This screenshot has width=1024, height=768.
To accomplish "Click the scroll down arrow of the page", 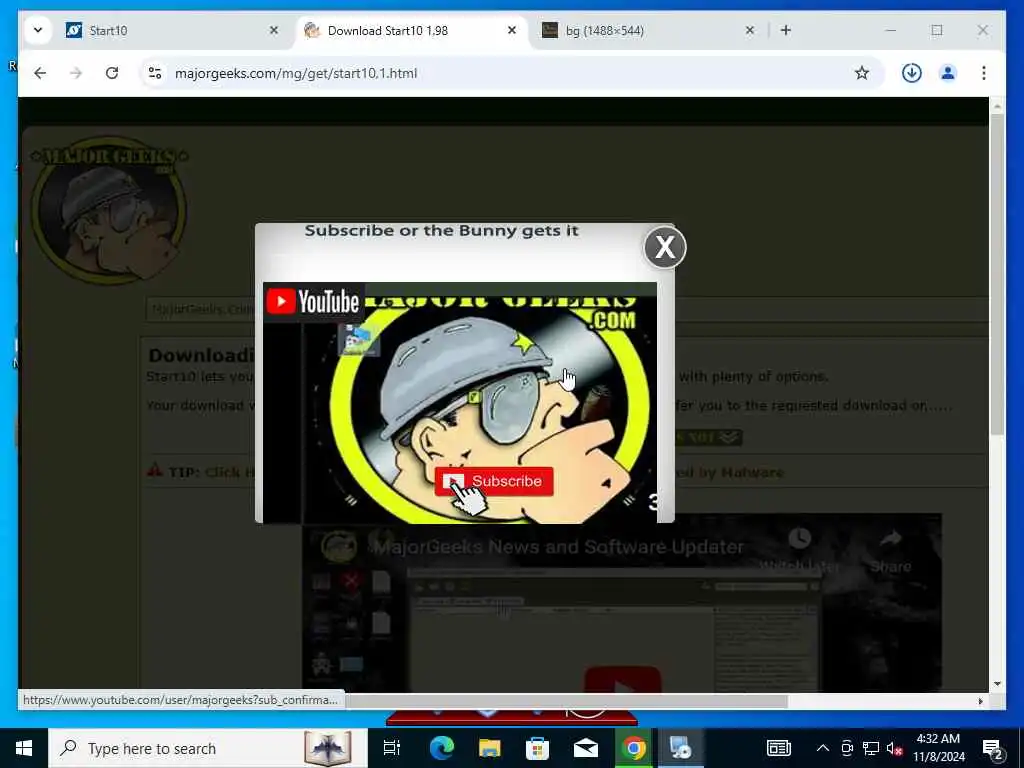I will tap(997, 684).
